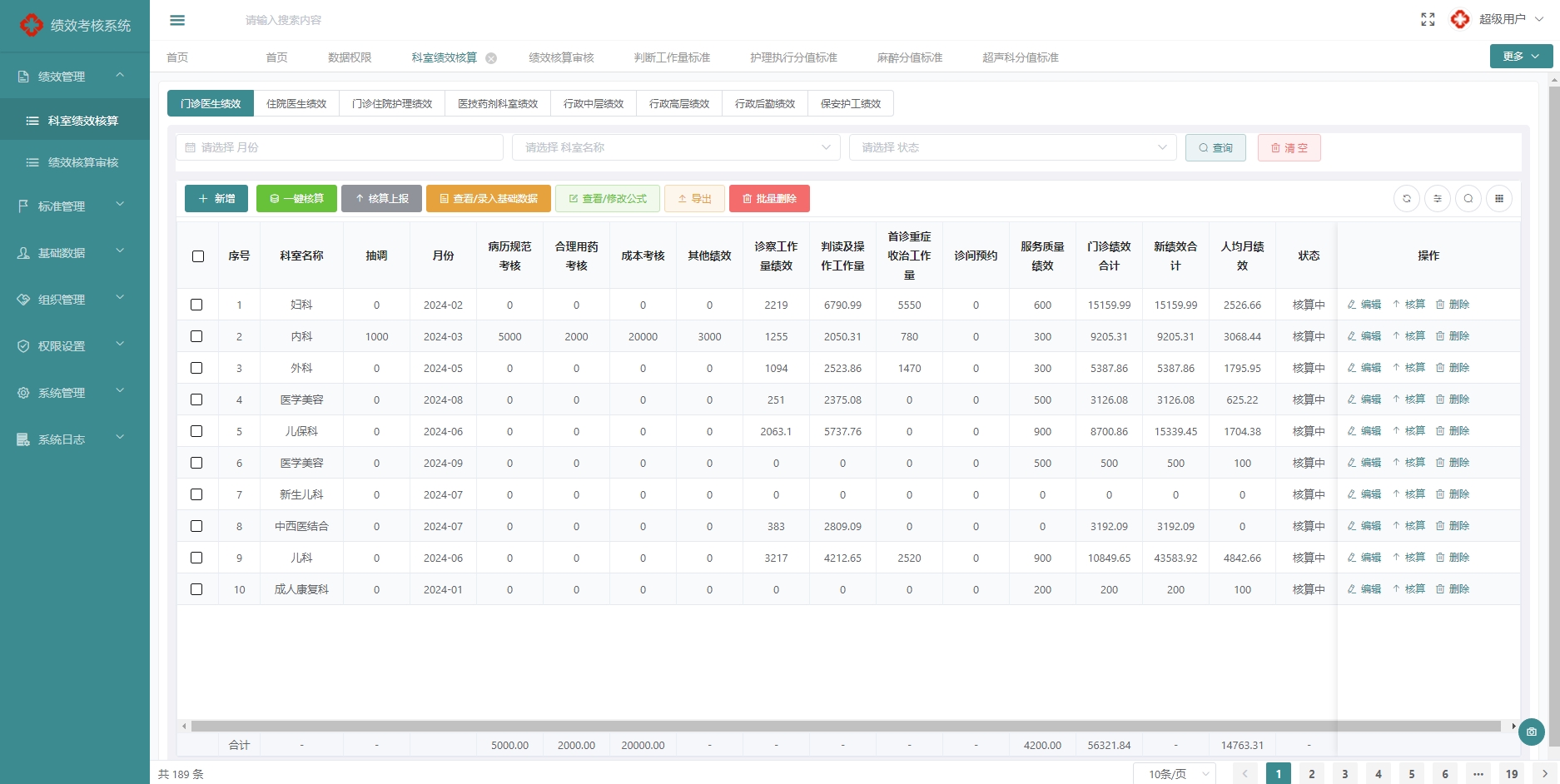Click the grid view round icon
The image size is (1560, 784).
(1499, 198)
